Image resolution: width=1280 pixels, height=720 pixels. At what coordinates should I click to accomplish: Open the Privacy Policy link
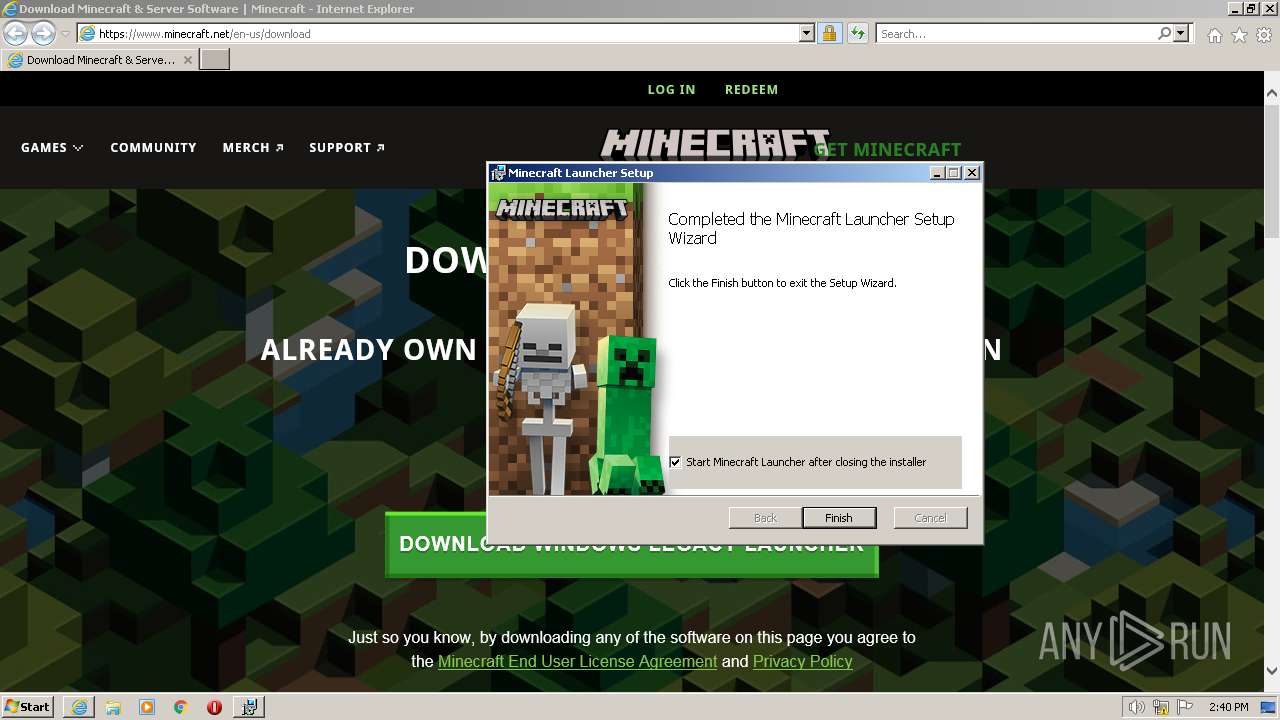click(803, 661)
